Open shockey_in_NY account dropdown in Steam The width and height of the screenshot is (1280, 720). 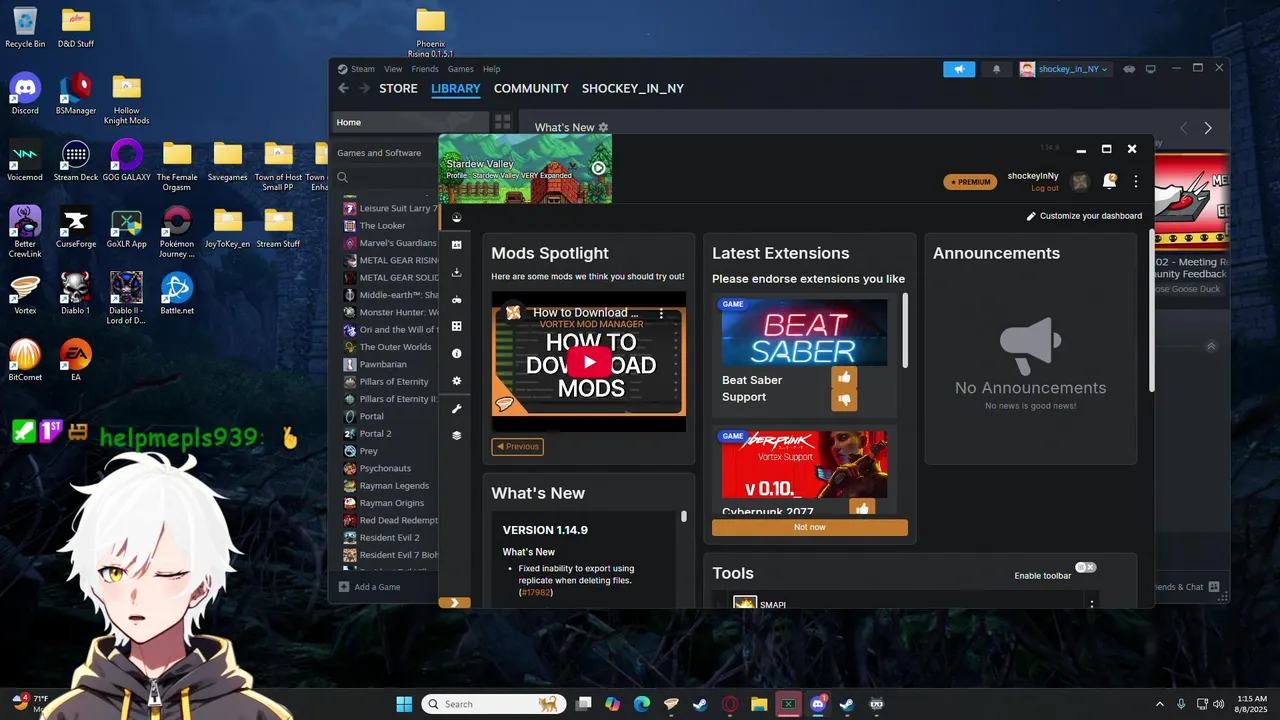click(1064, 69)
